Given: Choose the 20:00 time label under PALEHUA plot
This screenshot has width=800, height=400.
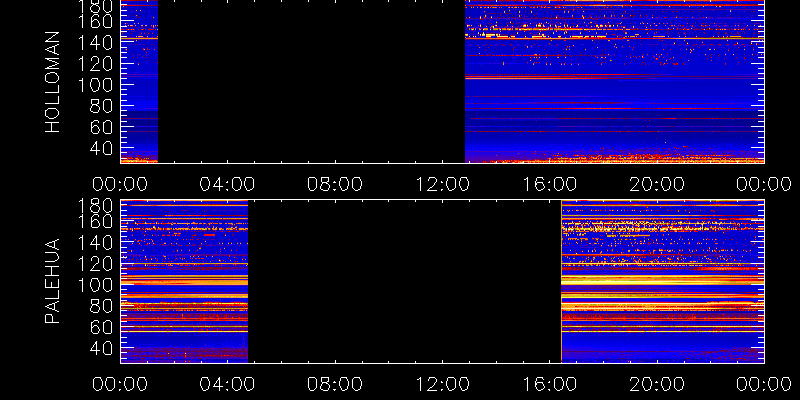Looking at the screenshot, I should 657,384.
